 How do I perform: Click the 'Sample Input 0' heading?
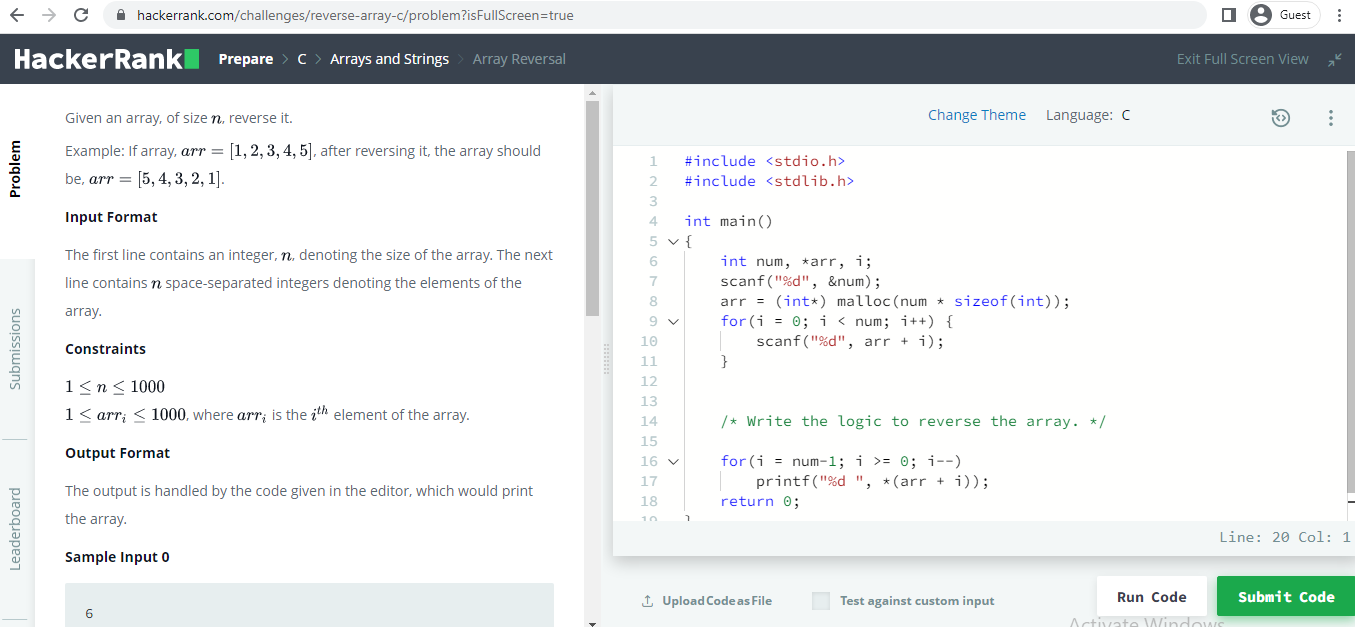click(x=117, y=557)
